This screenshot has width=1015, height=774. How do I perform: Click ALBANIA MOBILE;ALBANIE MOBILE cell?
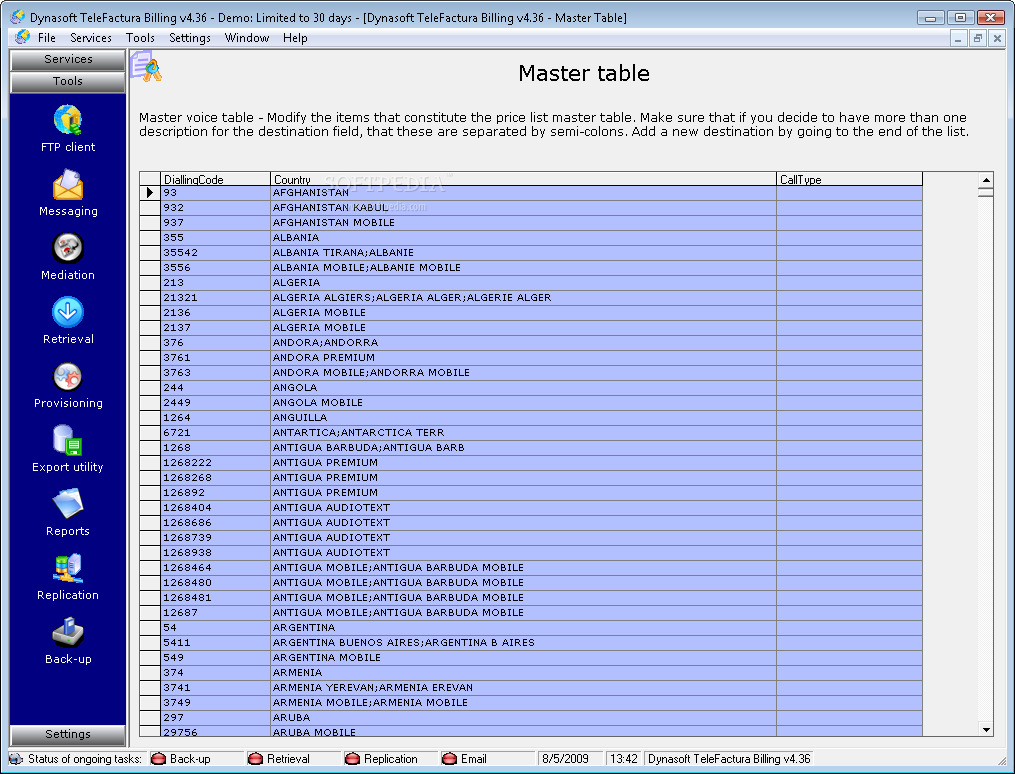(523, 267)
